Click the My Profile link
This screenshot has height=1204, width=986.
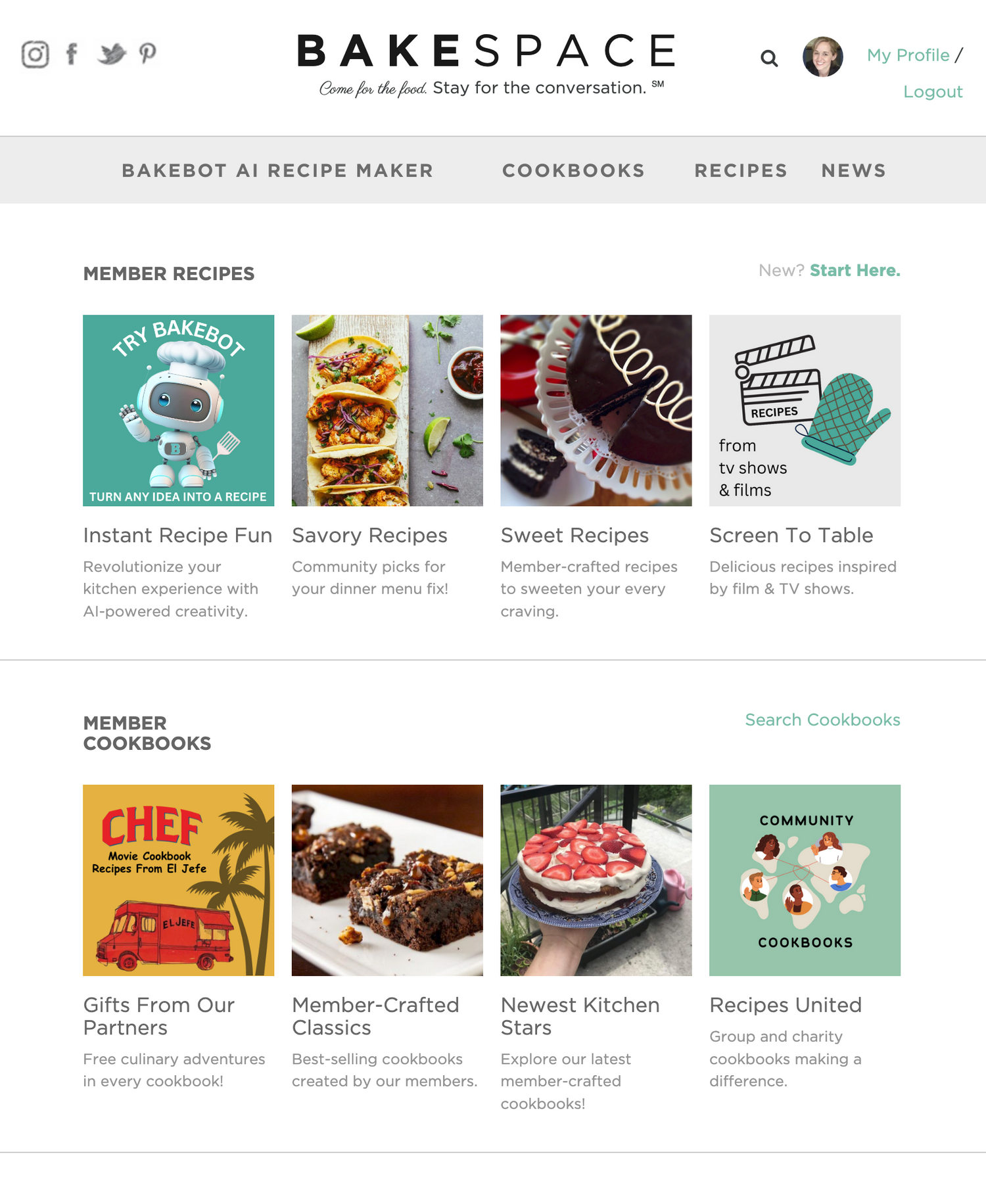908,55
